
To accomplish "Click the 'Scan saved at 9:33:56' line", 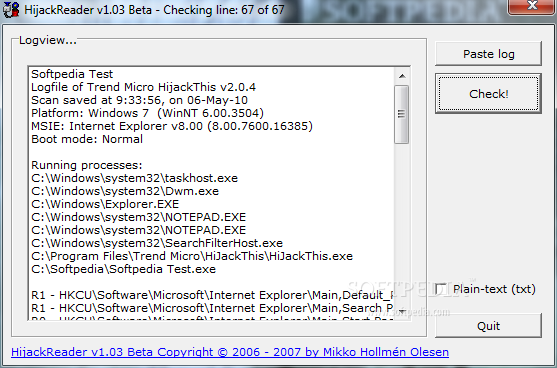I will 139,100.
